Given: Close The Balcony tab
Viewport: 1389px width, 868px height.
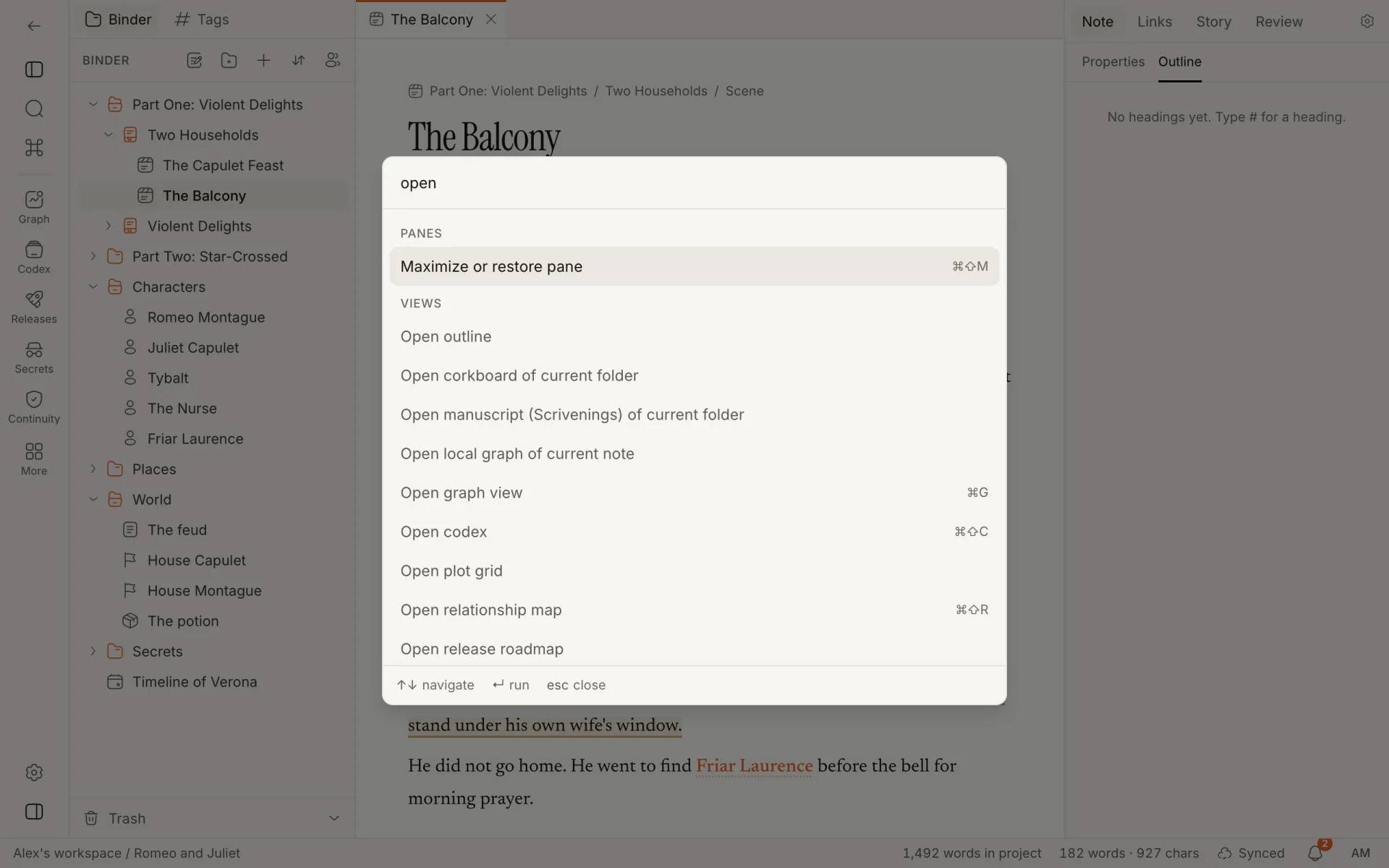Looking at the screenshot, I should click(491, 20).
